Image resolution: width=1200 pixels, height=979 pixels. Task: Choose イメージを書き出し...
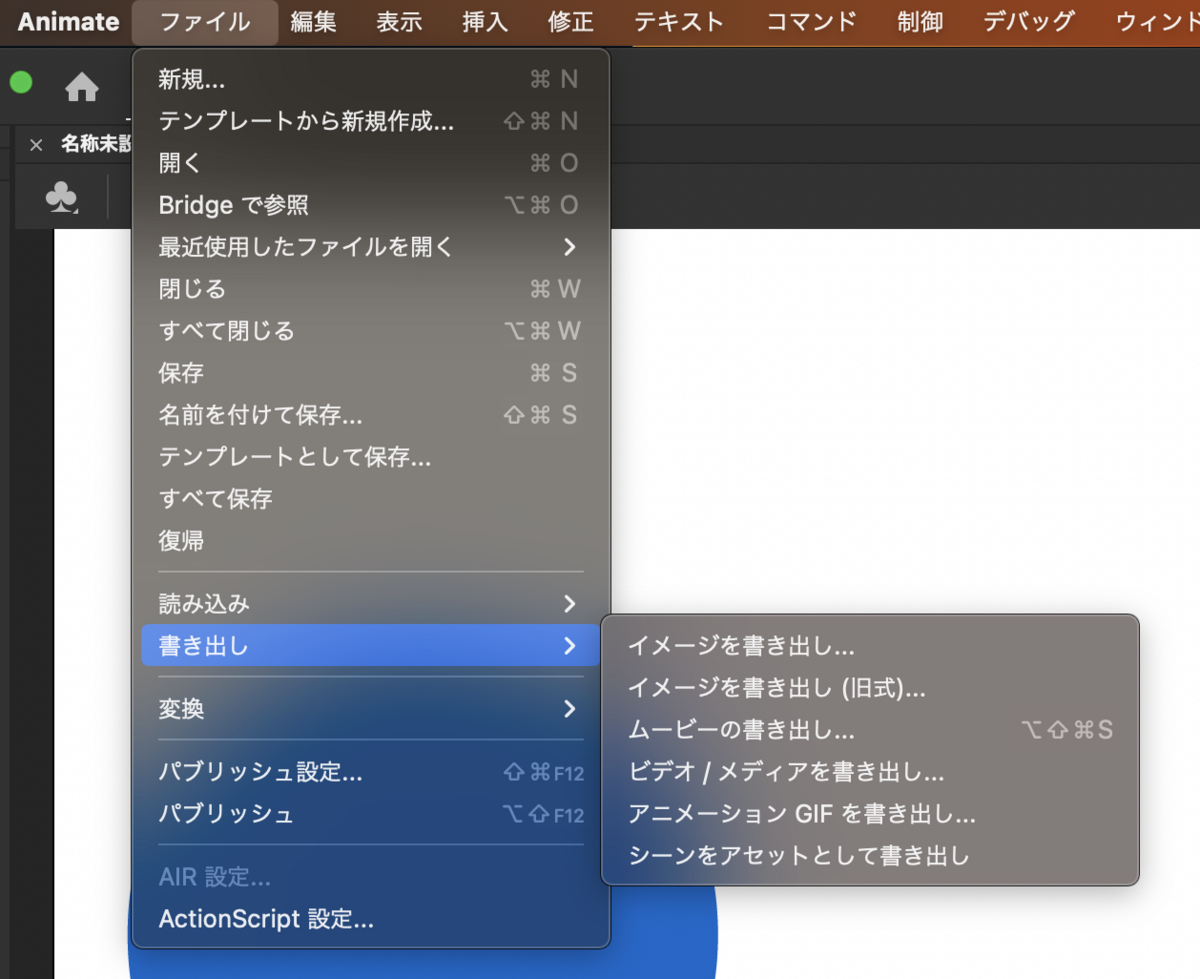click(870, 646)
